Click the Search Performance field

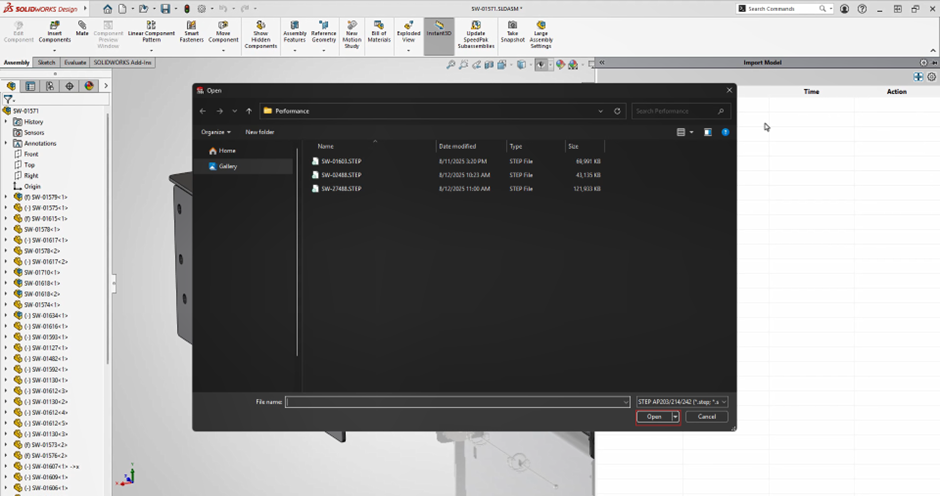(x=680, y=111)
